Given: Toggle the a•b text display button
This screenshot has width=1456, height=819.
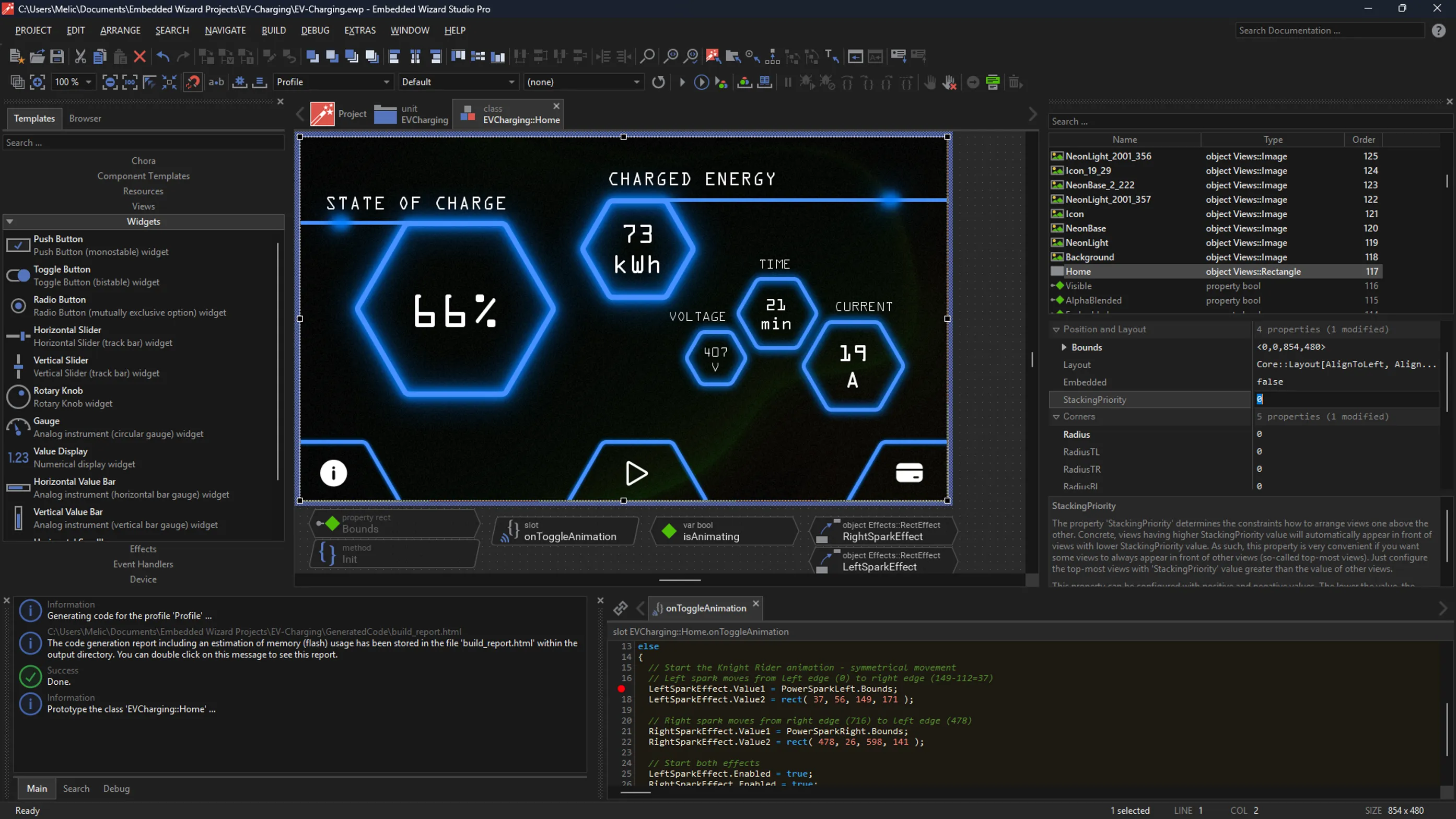Looking at the screenshot, I should [x=216, y=83].
